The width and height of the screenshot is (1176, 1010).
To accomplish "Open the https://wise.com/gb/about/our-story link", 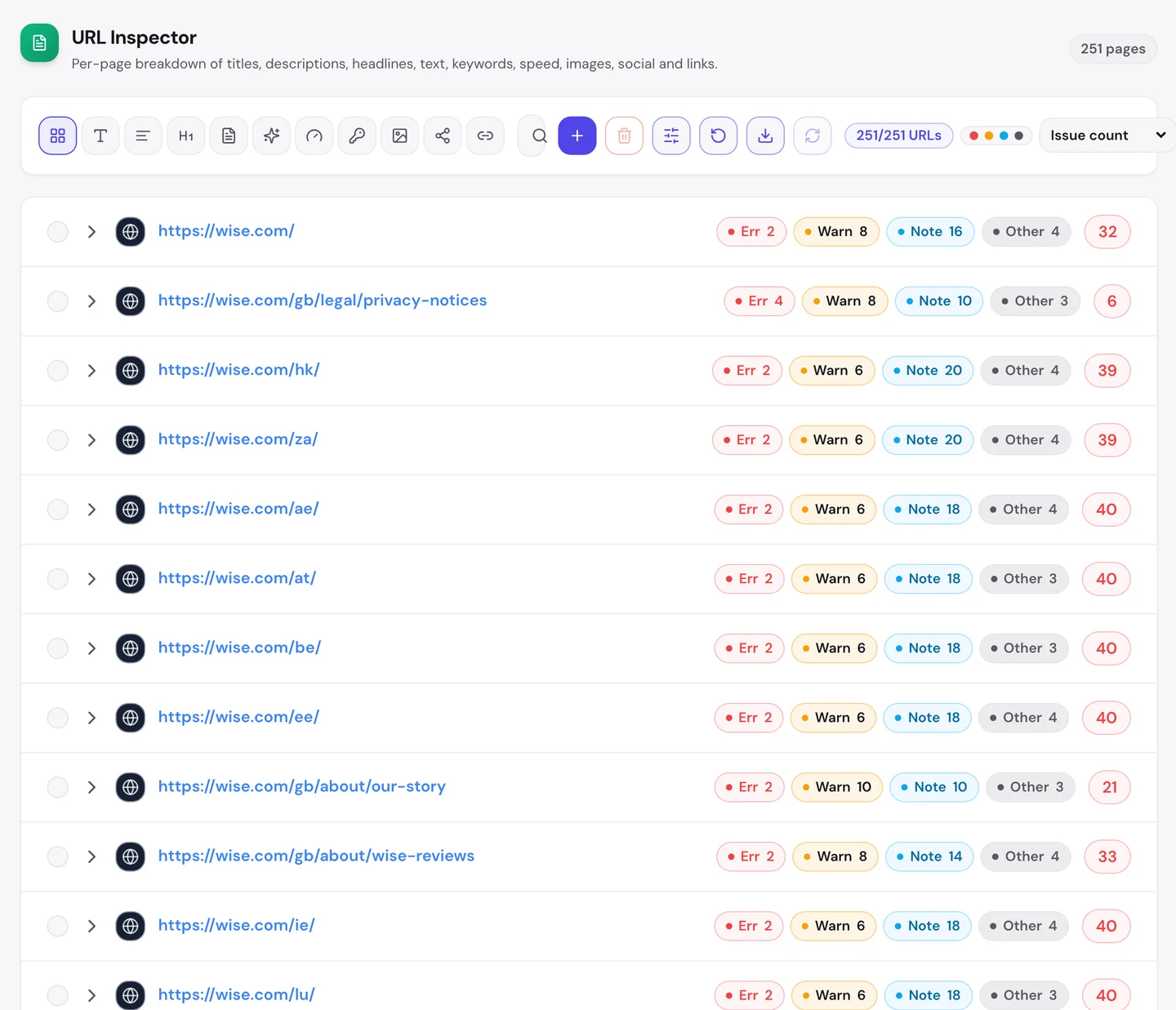I will pyautogui.click(x=302, y=786).
